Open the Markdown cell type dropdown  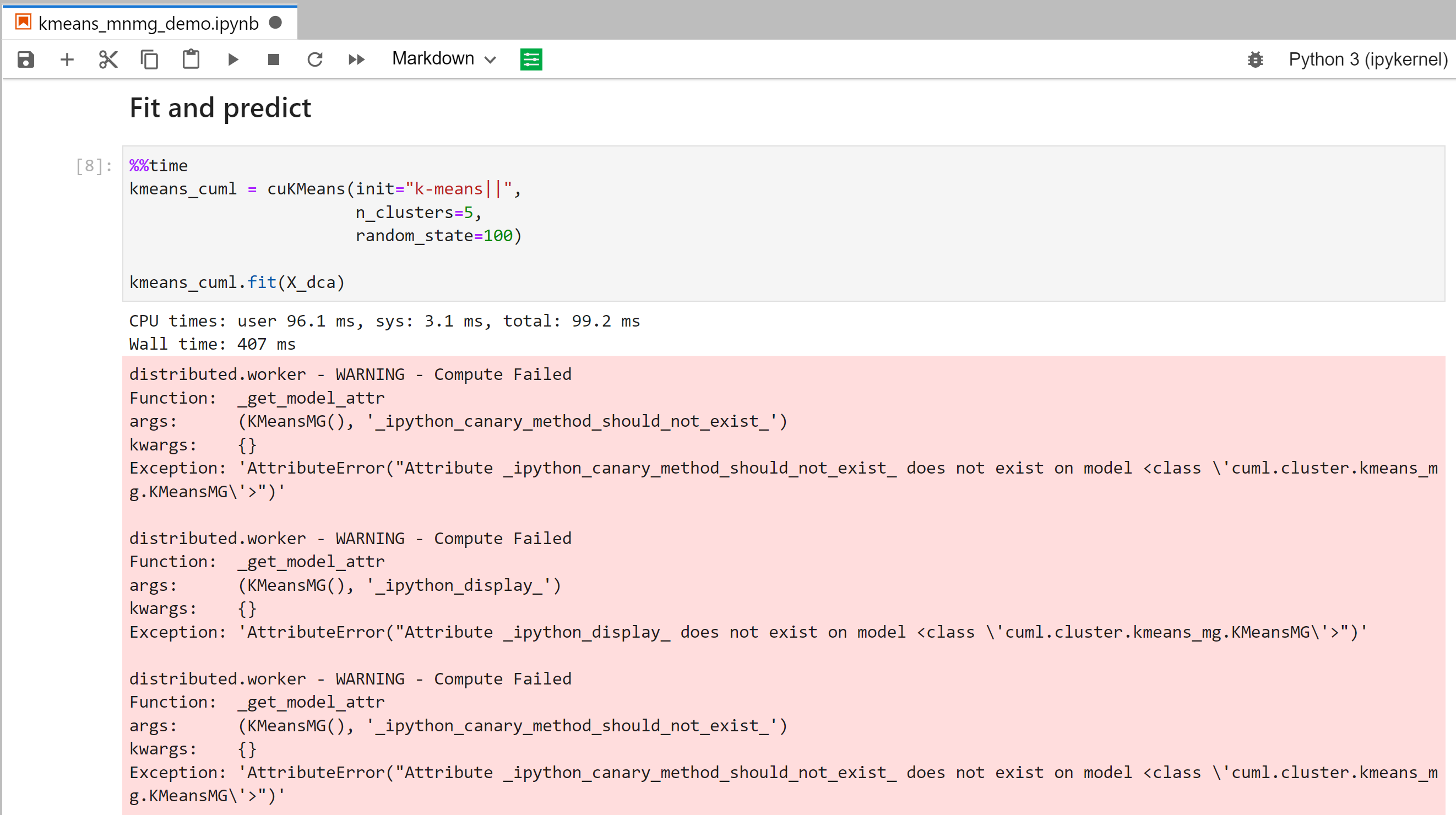[x=433, y=59]
